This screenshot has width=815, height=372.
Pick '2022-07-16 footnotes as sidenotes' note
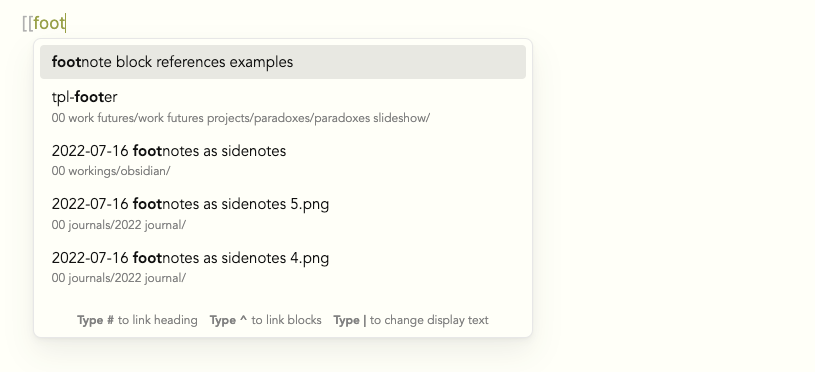[283, 160]
